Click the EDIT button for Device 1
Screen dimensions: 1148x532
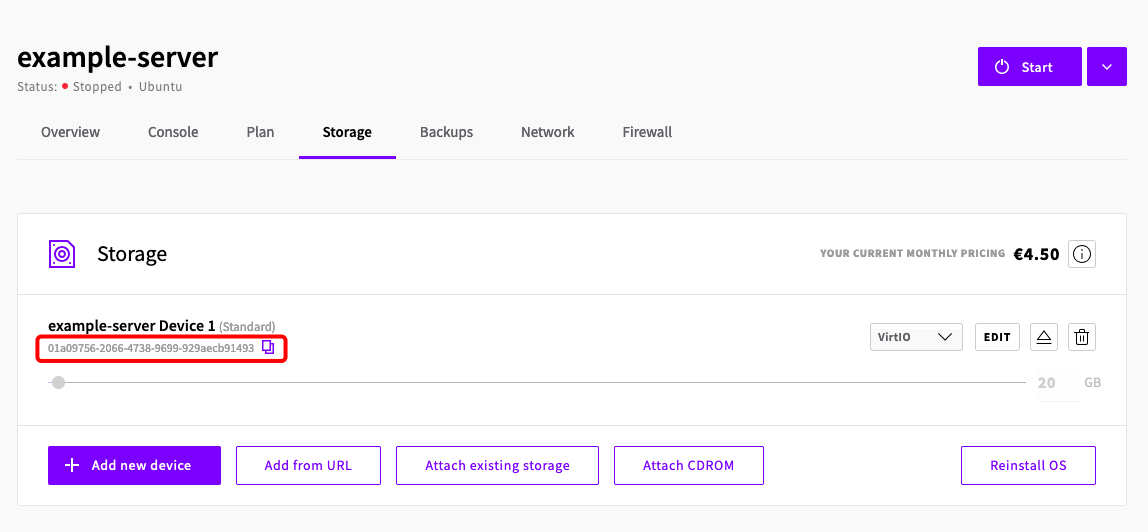click(997, 337)
